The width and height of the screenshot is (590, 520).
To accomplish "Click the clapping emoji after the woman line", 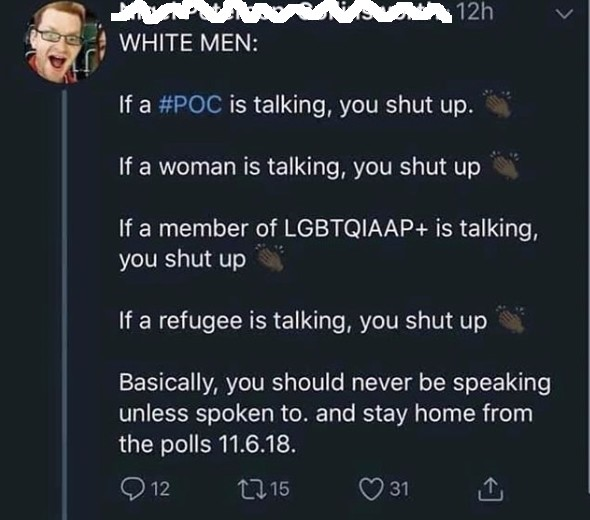I will (x=505, y=166).
